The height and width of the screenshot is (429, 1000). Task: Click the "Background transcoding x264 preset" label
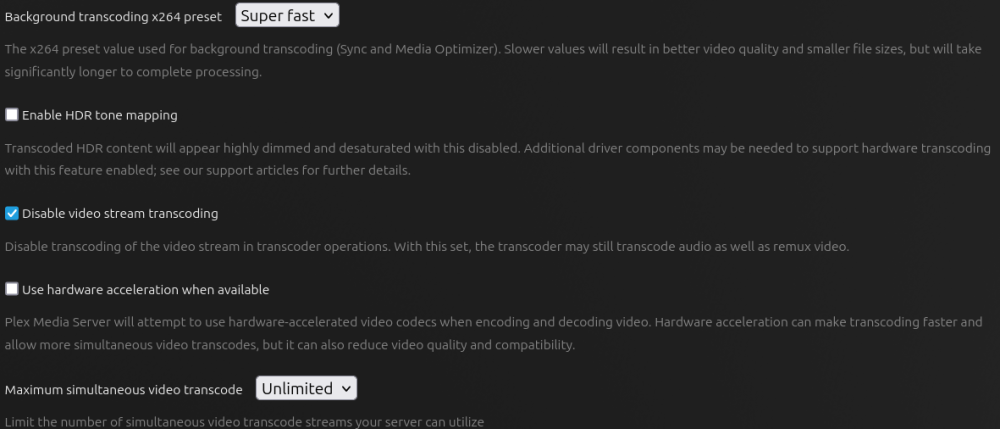click(113, 17)
